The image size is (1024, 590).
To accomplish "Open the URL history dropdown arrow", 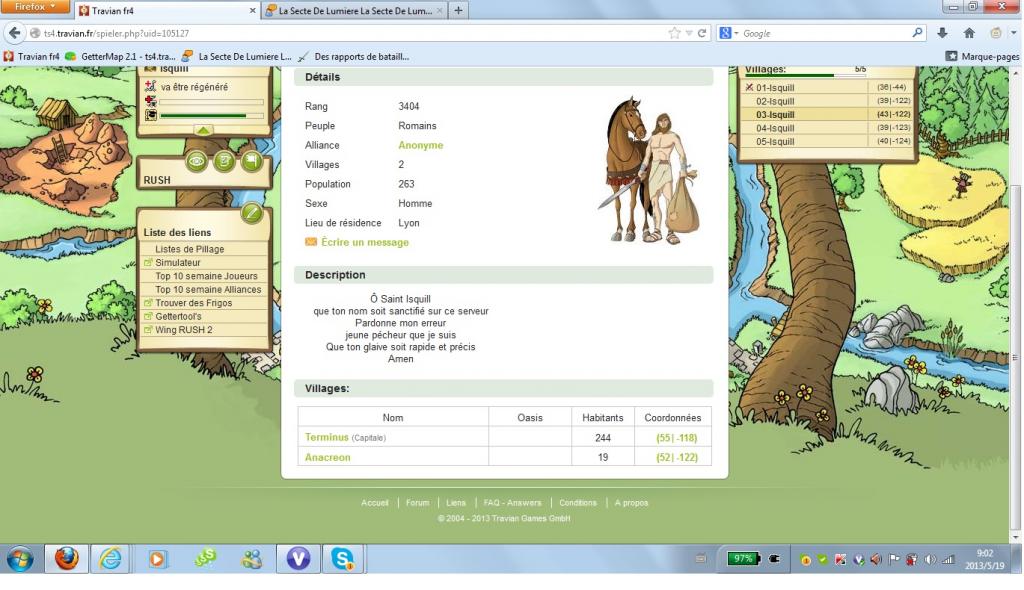I will [688, 33].
